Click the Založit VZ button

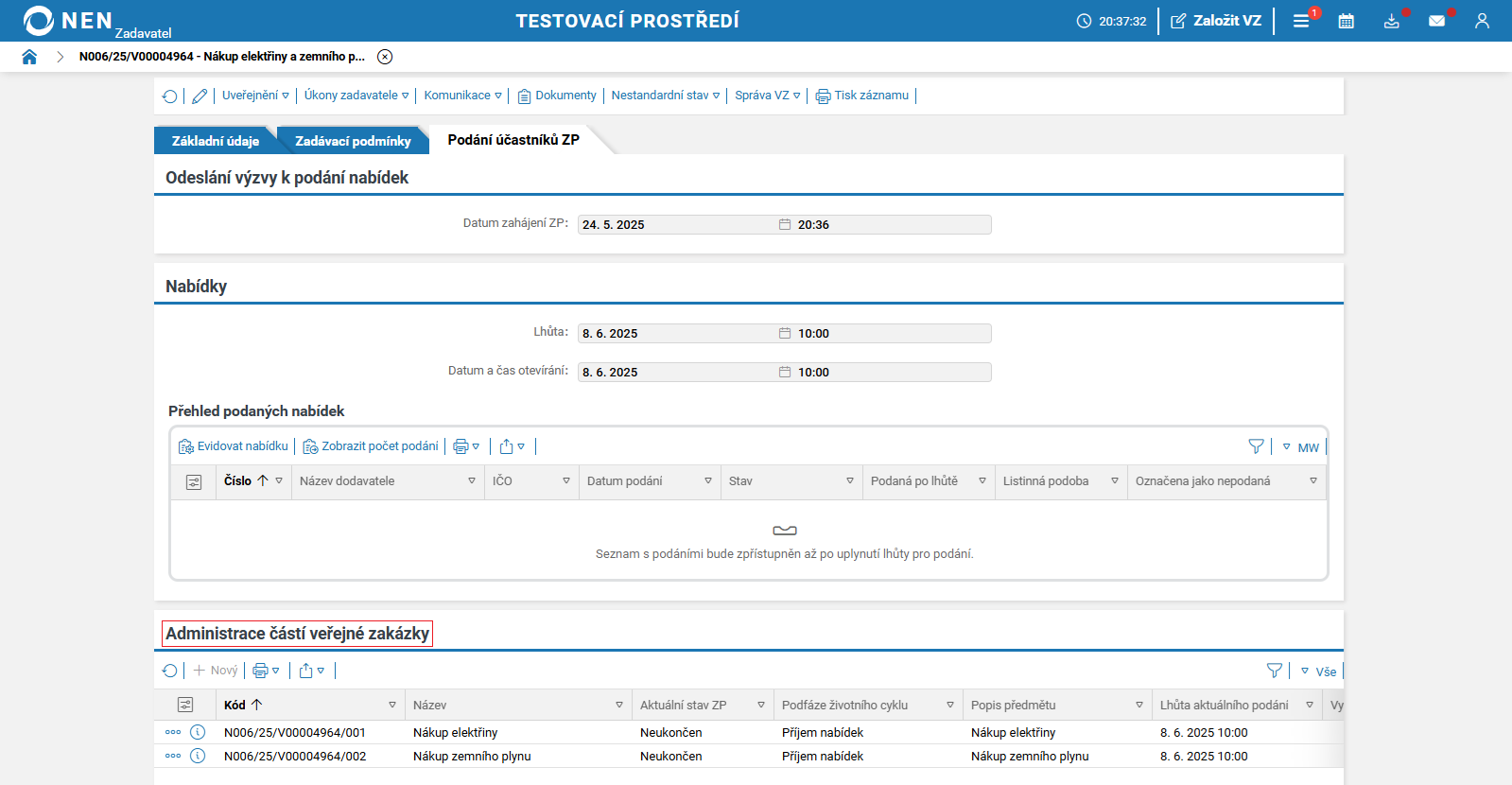tap(1216, 21)
